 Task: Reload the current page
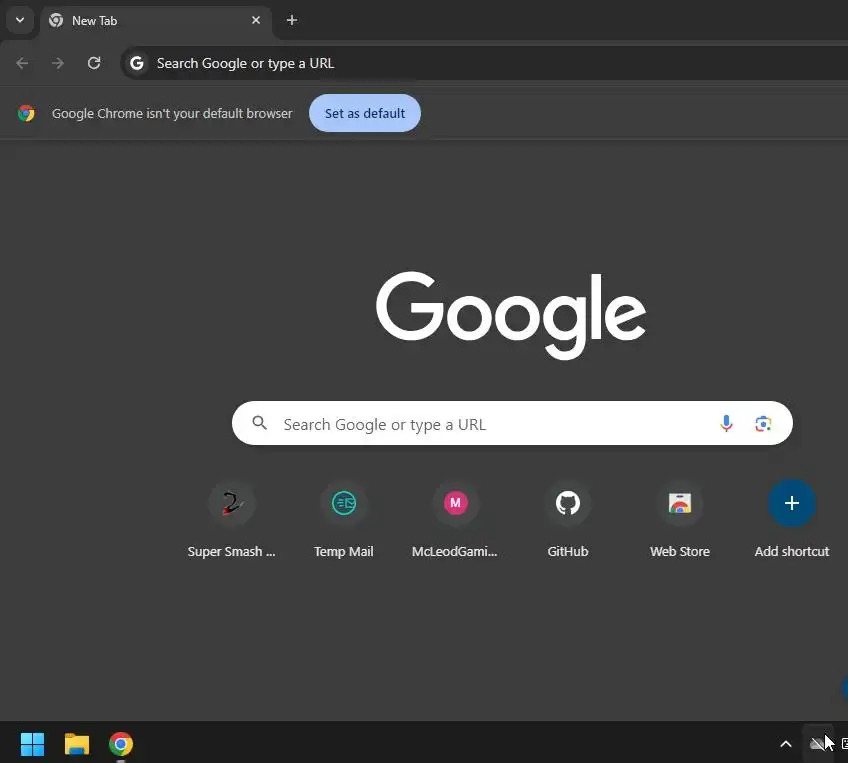(x=94, y=63)
